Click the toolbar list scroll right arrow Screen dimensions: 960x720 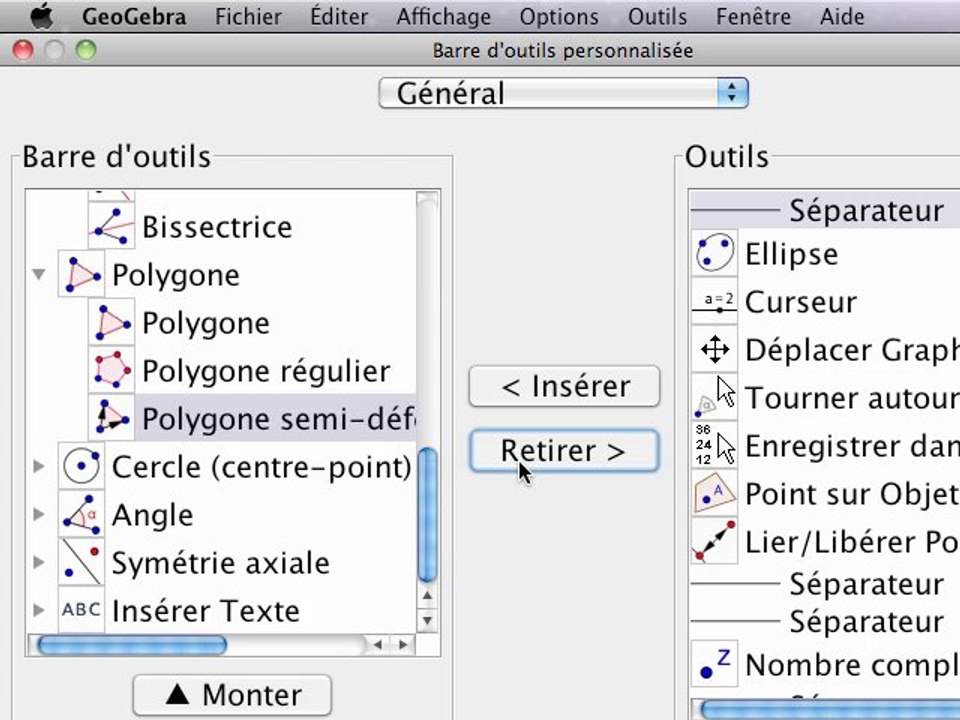tap(403, 645)
